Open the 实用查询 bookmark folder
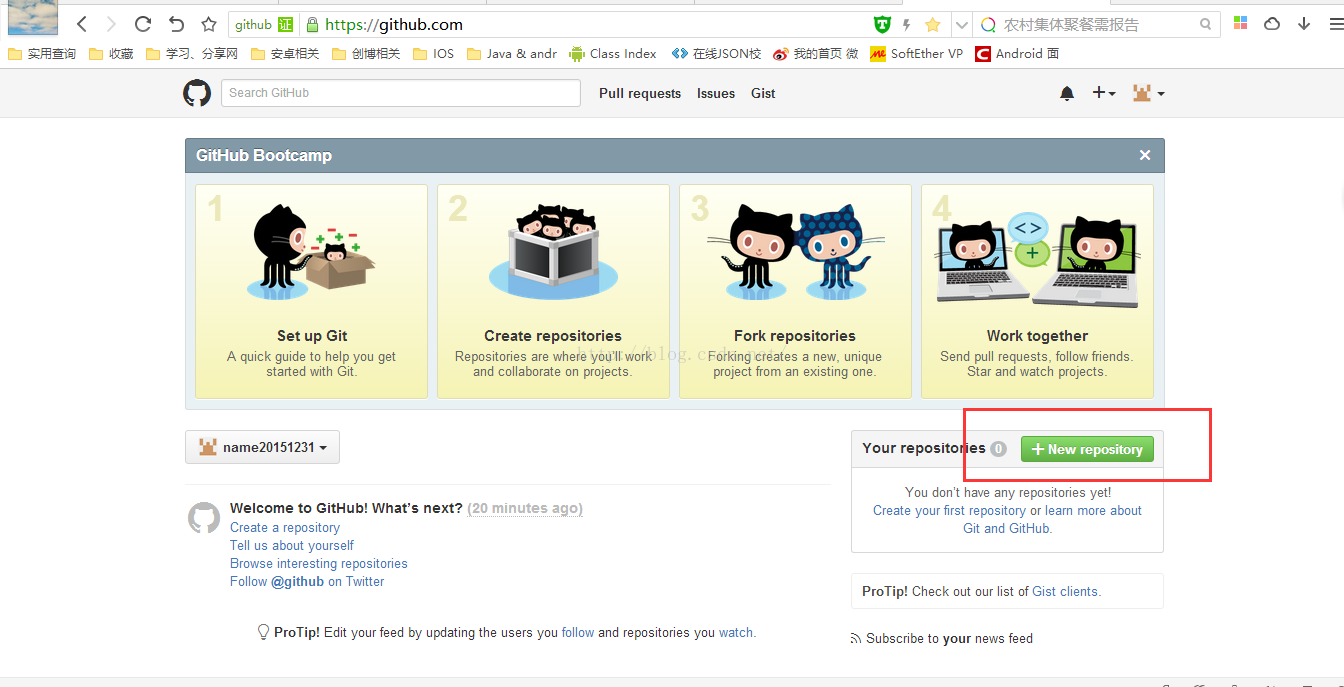Viewport: 1344px width, 687px height. [42, 54]
